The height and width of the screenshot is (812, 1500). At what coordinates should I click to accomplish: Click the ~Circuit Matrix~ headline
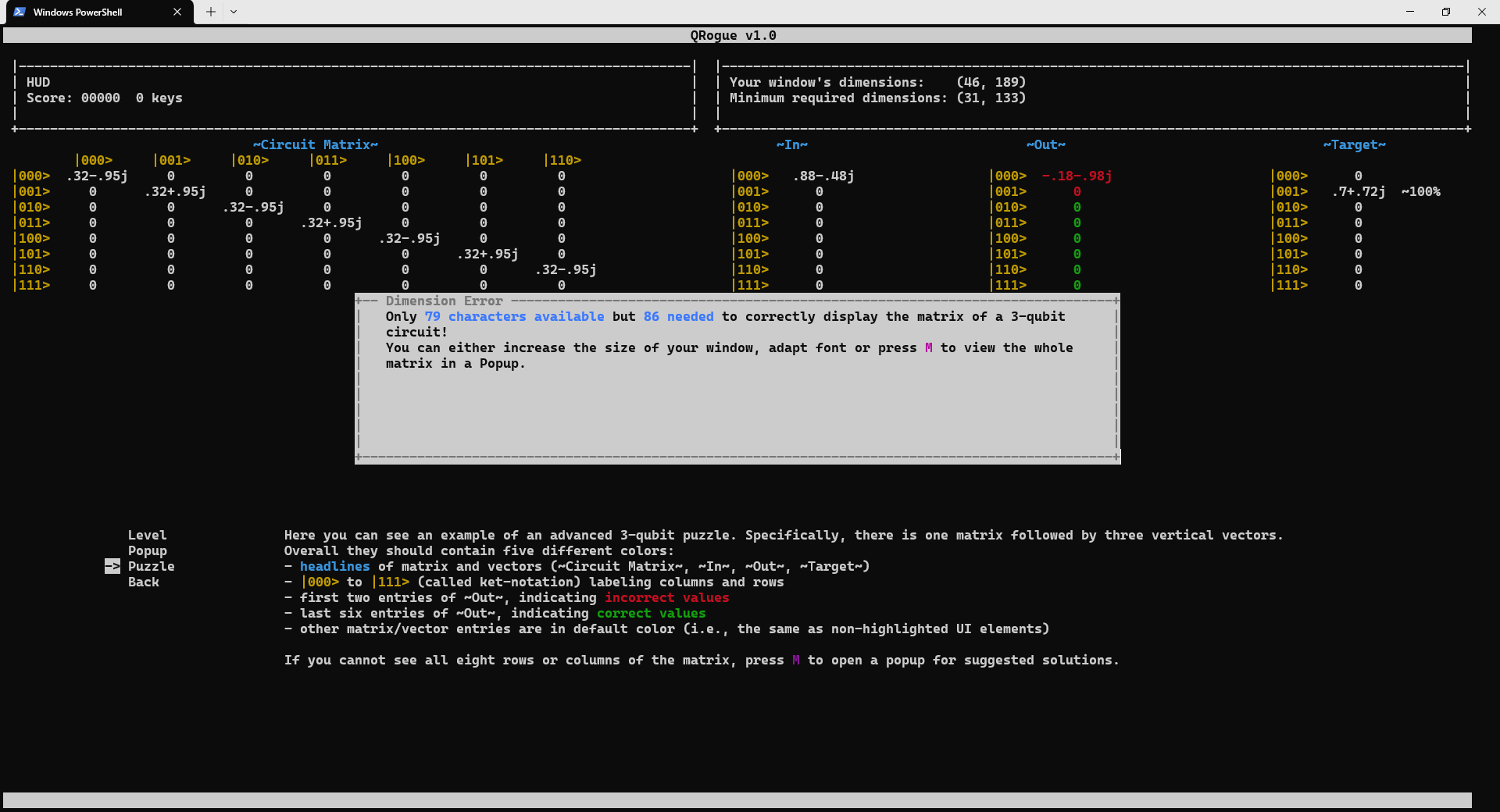(x=315, y=144)
